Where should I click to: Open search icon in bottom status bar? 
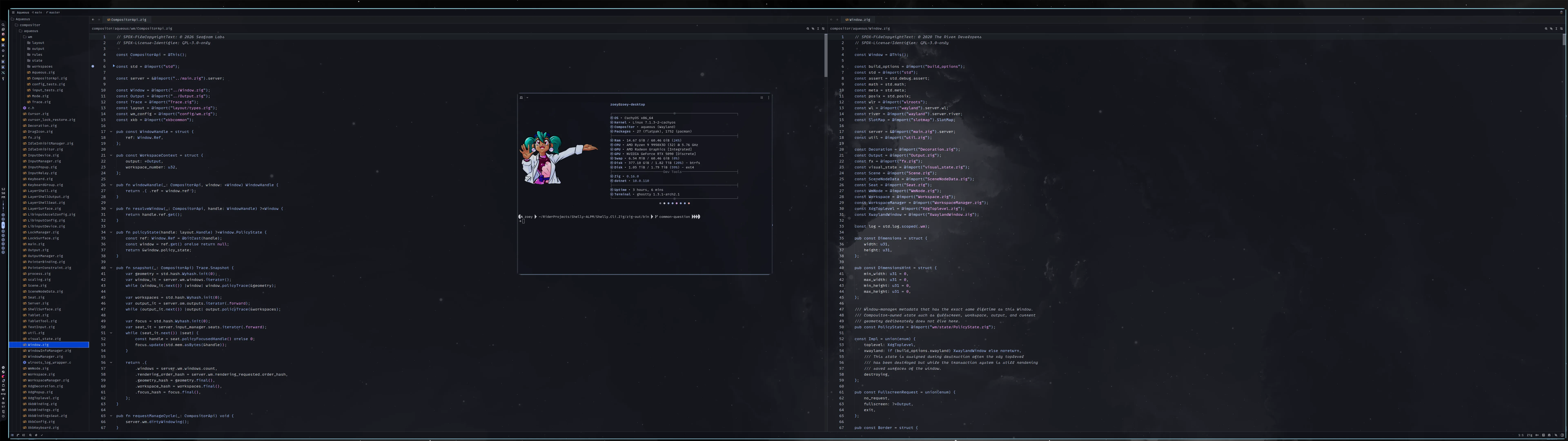point(30,435)
